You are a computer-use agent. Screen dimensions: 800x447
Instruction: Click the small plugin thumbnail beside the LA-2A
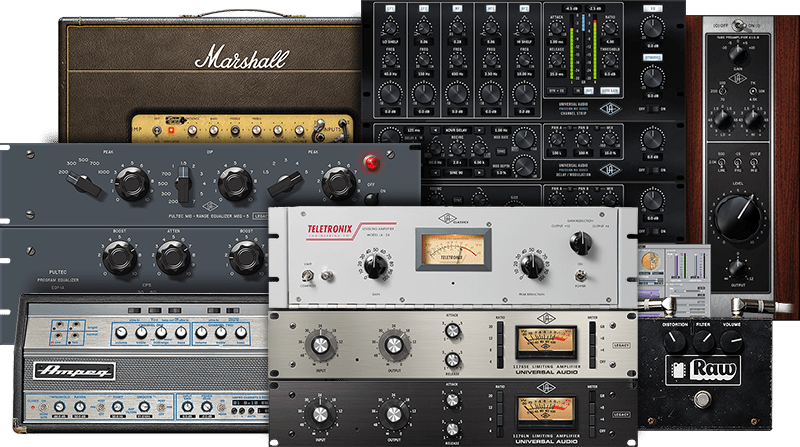[x=674, y=281]
